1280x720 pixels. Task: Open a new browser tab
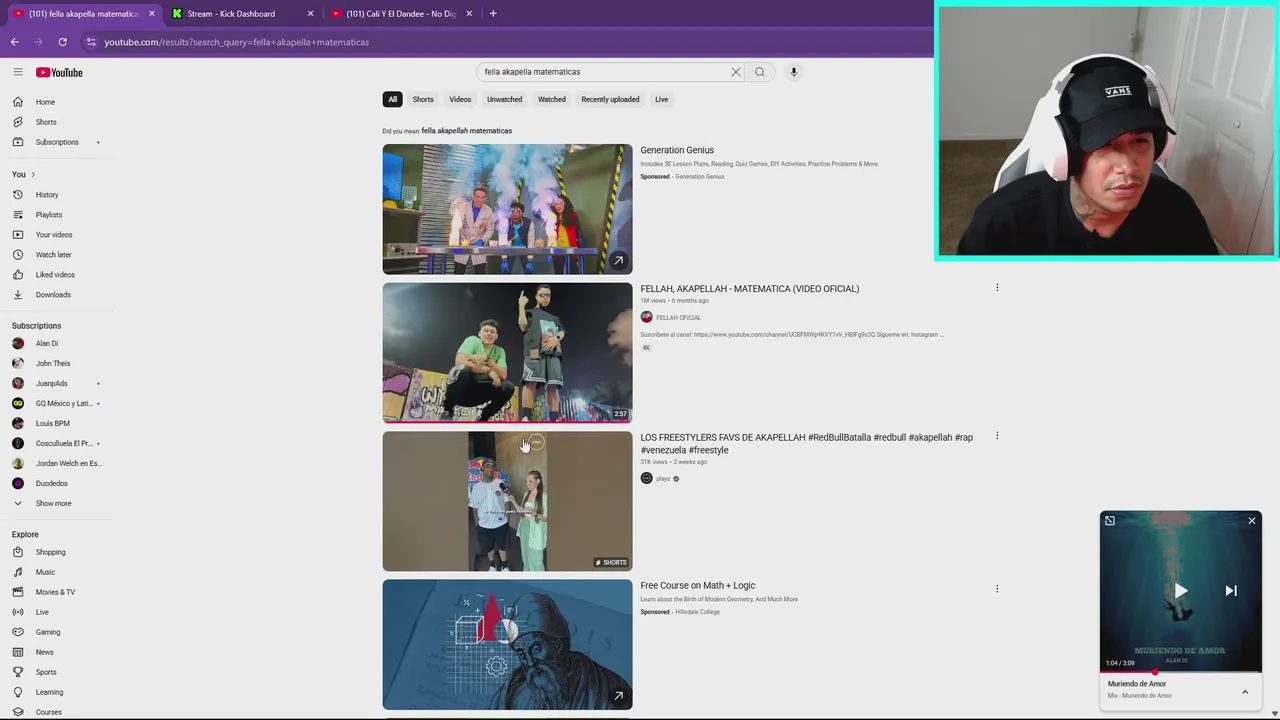click(x=493, y=14)
